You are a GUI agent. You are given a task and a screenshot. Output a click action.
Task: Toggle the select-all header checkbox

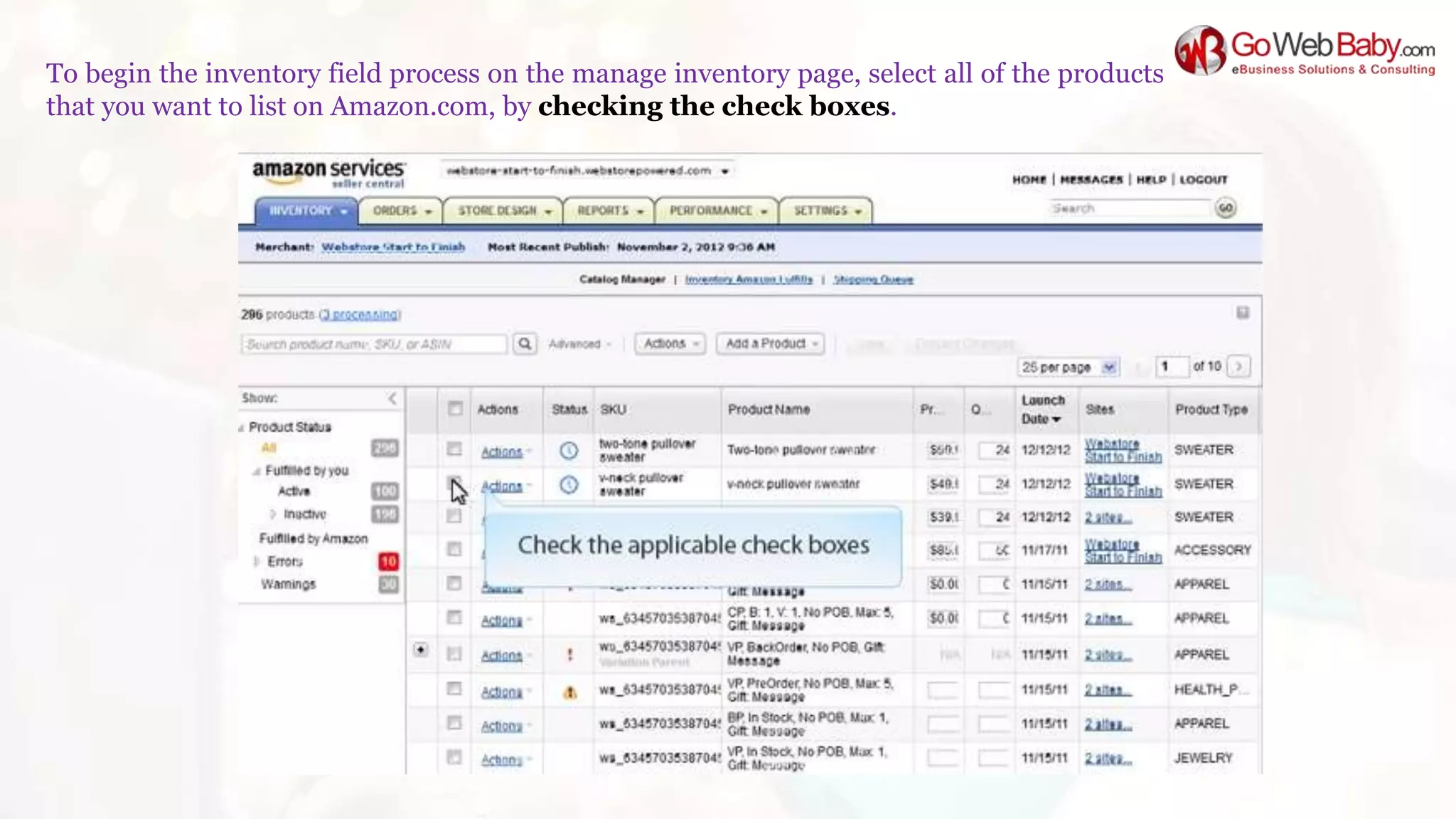[455, 409]
